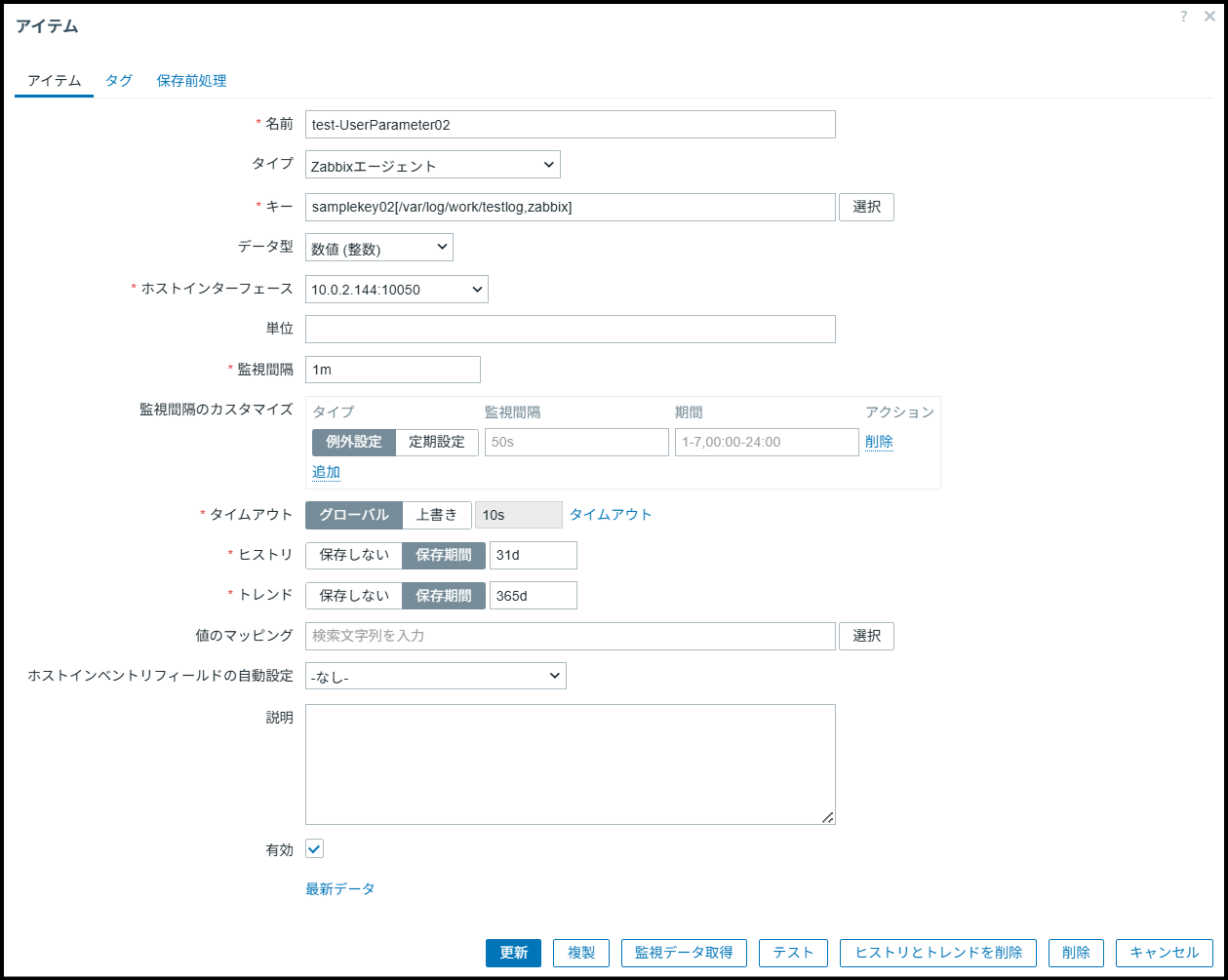Click the テスト button
Image resolution: width=1228 pixels, height=980 pixels.
coord(793,953)
